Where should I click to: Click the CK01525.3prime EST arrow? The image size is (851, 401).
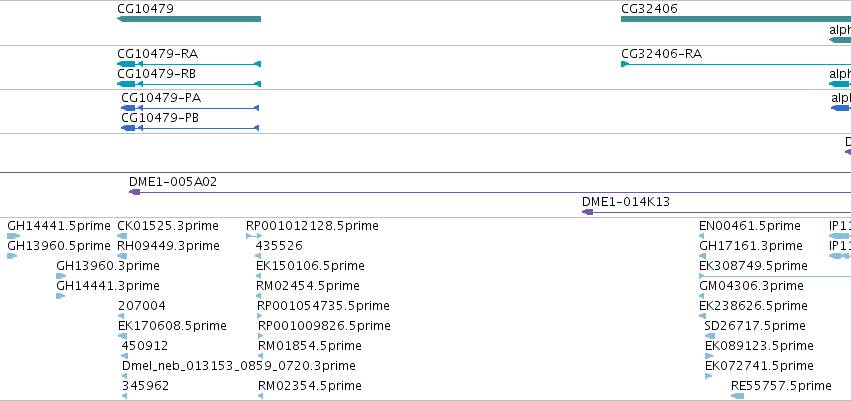122,236
